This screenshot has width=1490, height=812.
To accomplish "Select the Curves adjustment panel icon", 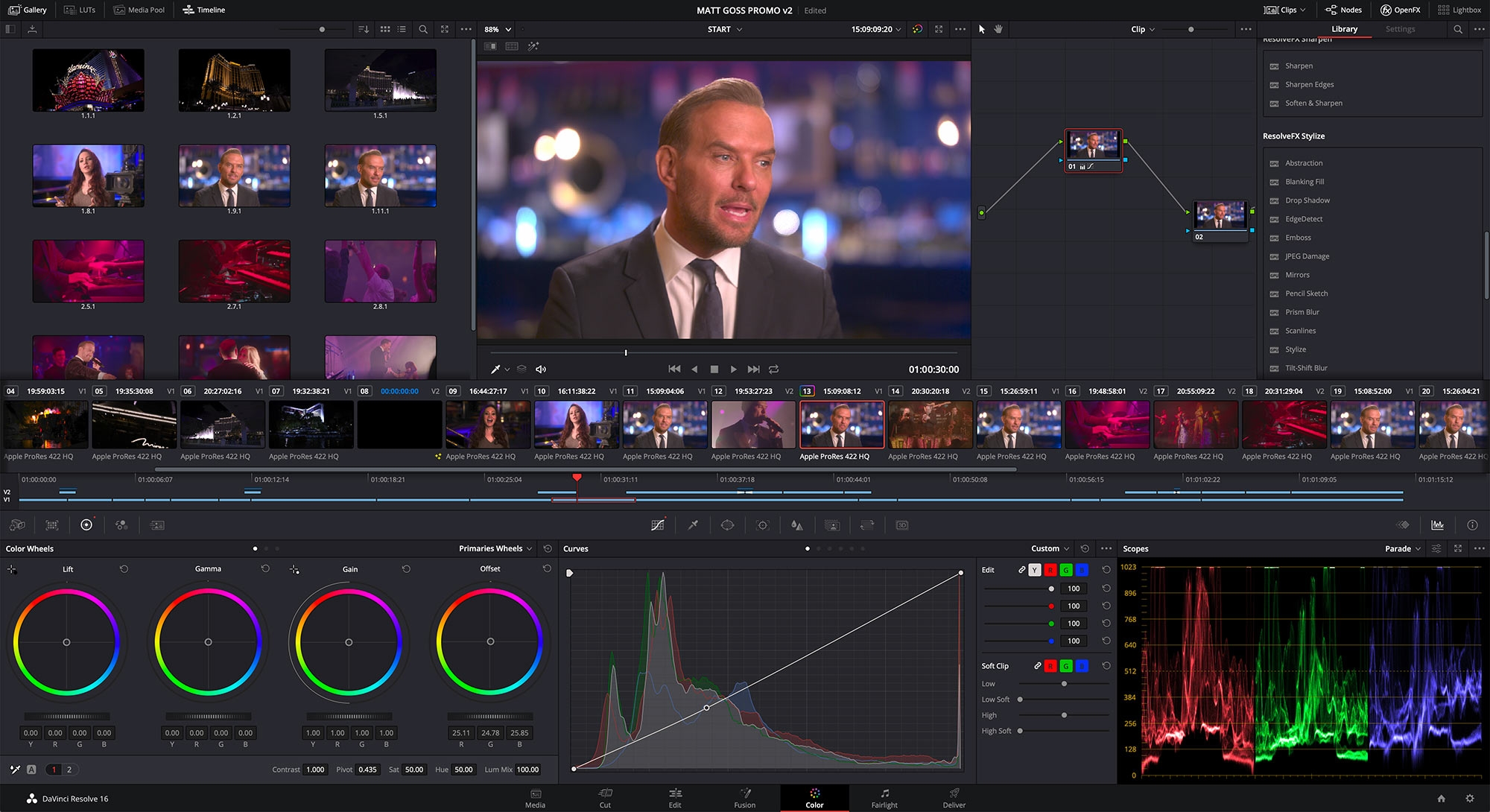I will [x=657, y=525].
